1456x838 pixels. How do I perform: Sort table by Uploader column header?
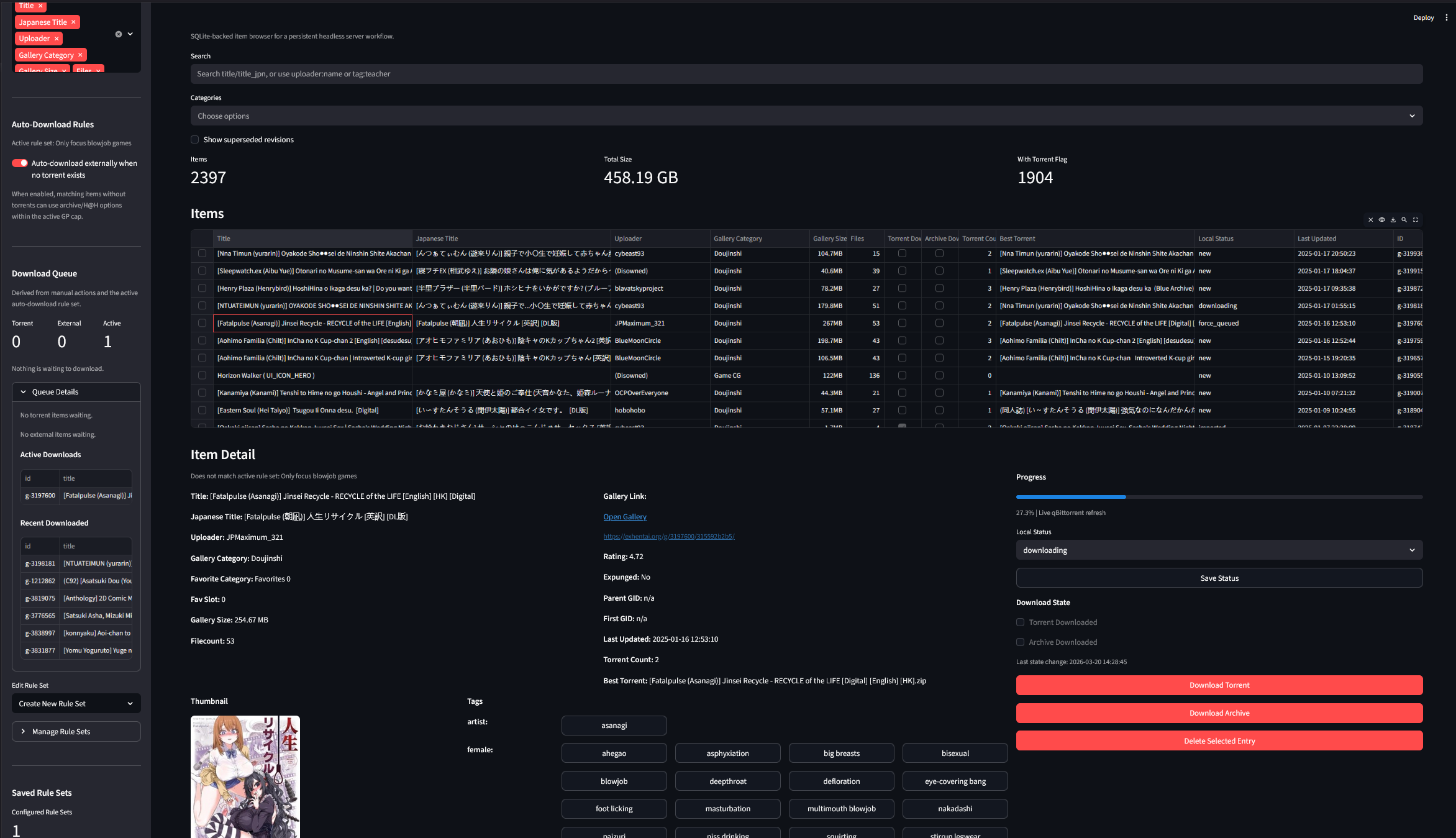[x=628, y=239]
